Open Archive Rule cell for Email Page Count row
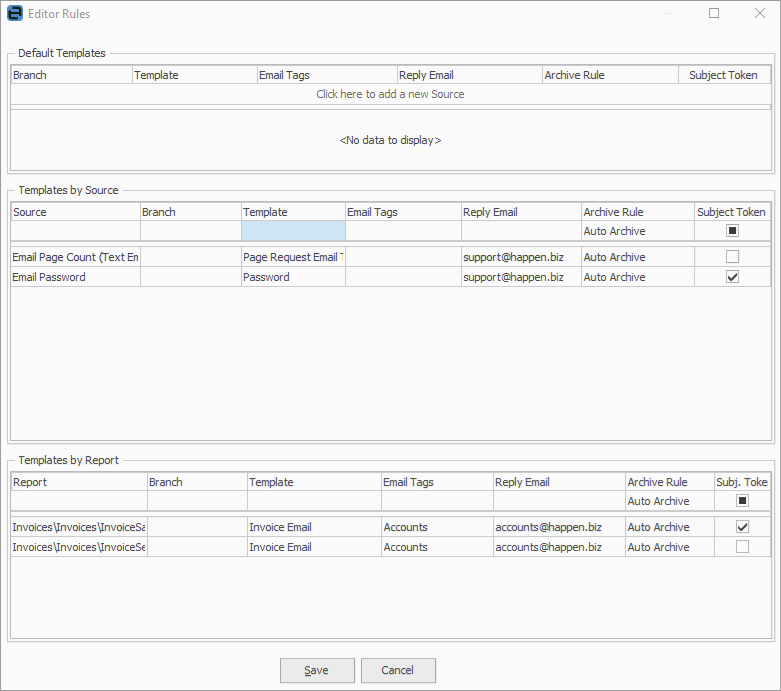The image size is (781, 691). (x=637, y=257)
